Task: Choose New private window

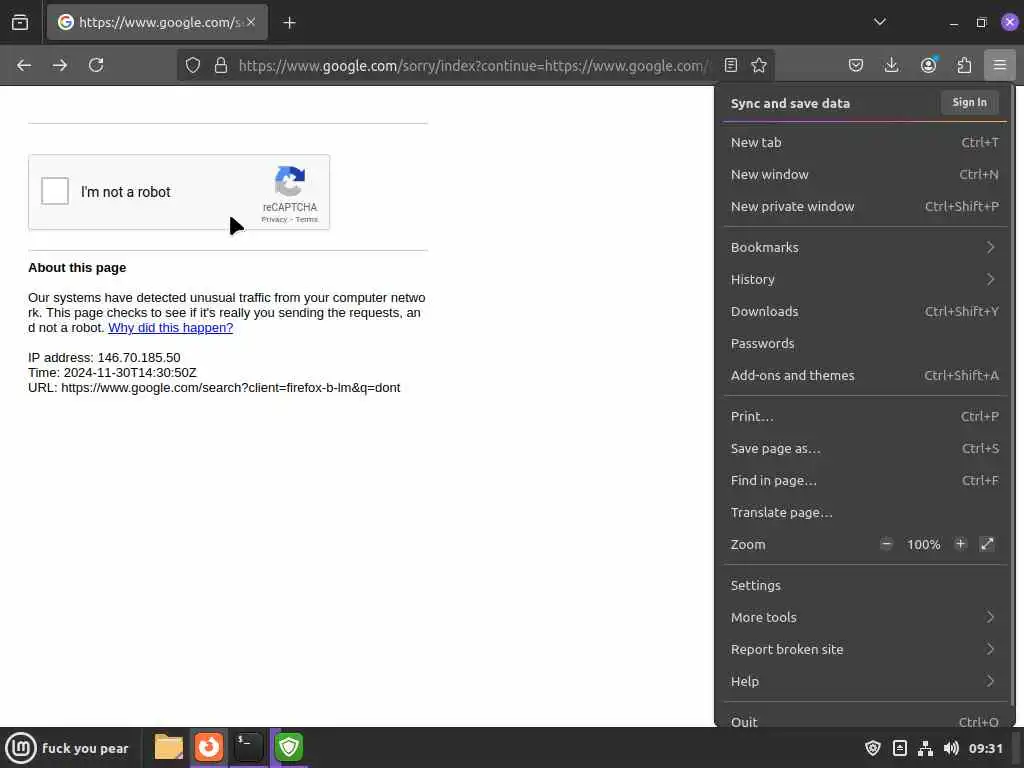Action: (x=865, y=206)
